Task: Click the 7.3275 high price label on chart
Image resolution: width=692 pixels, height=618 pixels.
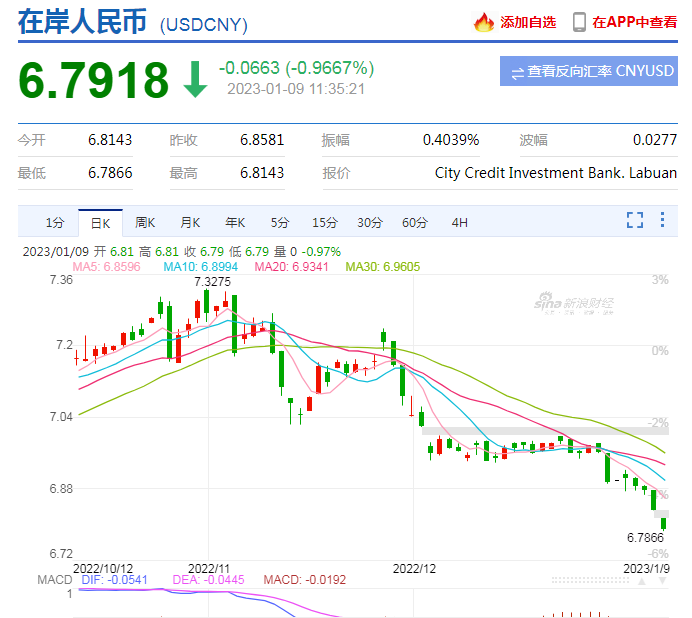Action: point(212,282)
